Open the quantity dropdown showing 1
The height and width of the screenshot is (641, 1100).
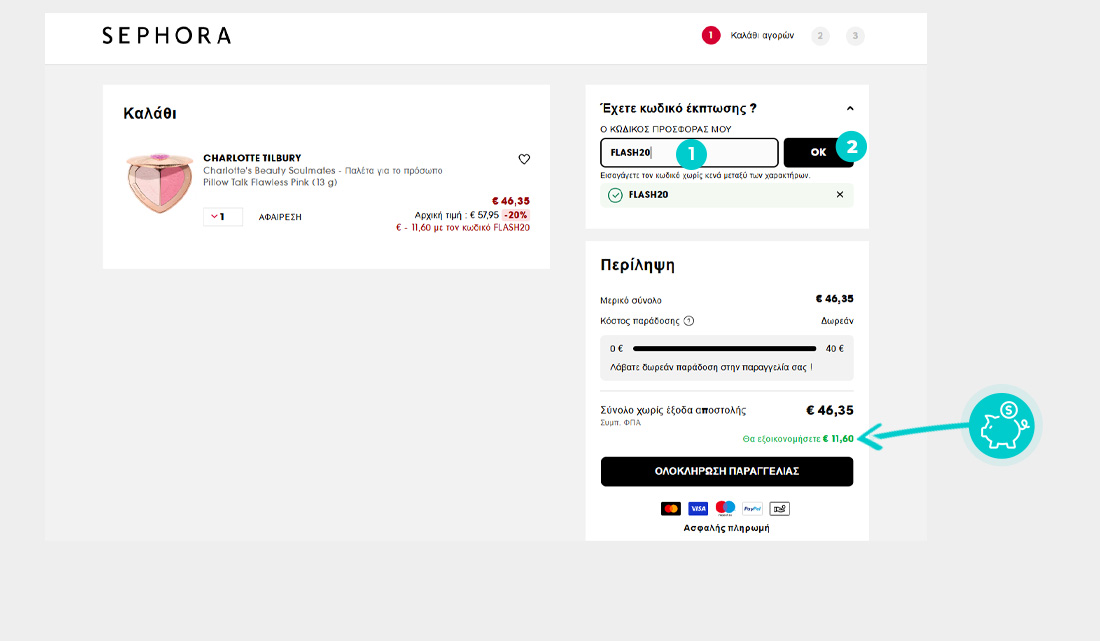coord(222,217)
